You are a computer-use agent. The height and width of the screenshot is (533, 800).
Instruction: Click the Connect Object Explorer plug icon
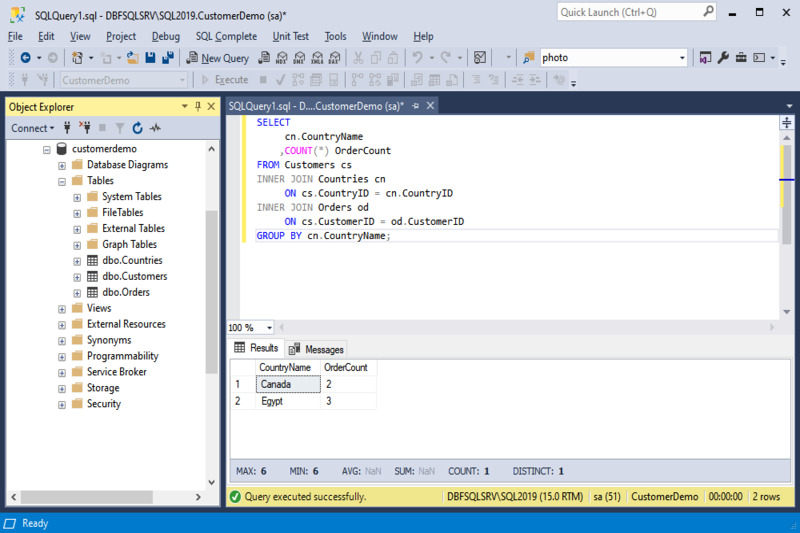67,128
